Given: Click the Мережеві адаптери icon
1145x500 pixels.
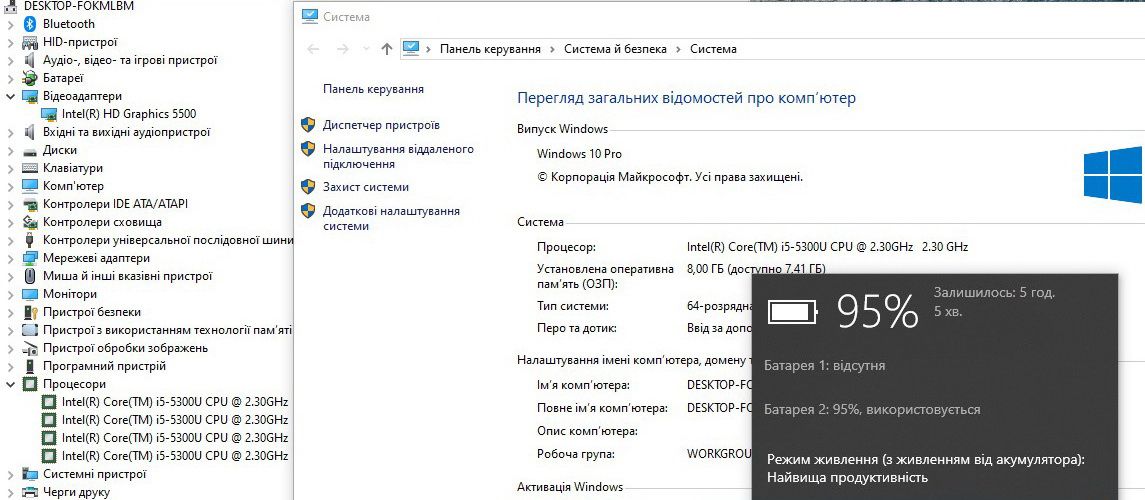Looking at the screenshot, I should pos(30,258).
